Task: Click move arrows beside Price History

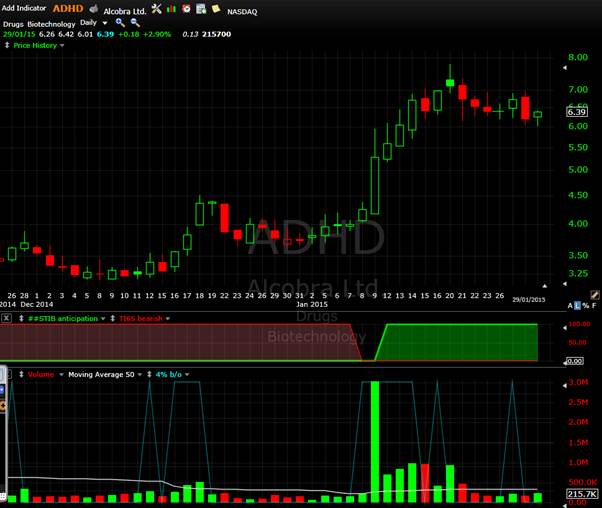Action: [7, 45]
